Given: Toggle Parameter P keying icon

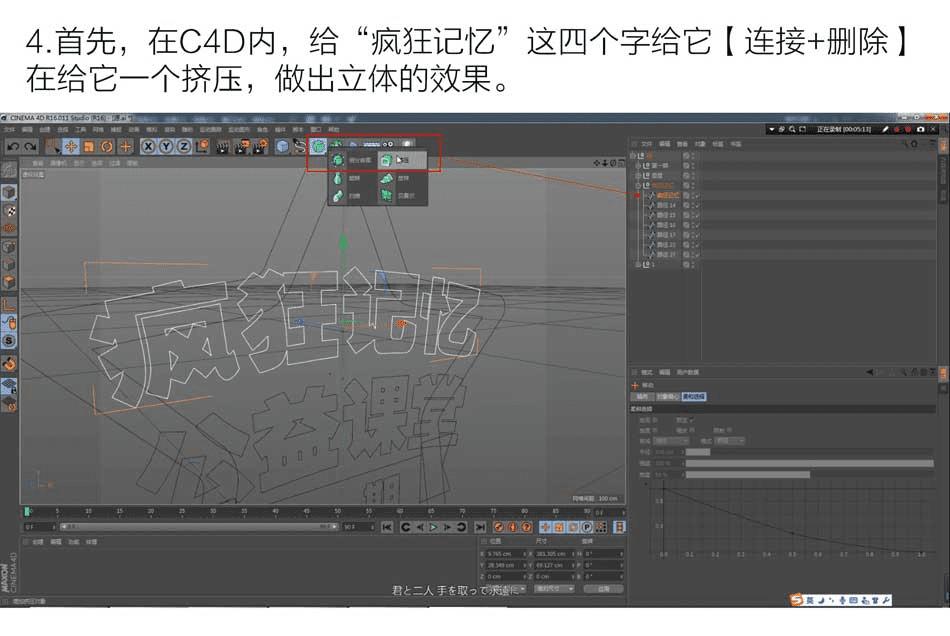Looking at the screenshot, I should (586, 528).
